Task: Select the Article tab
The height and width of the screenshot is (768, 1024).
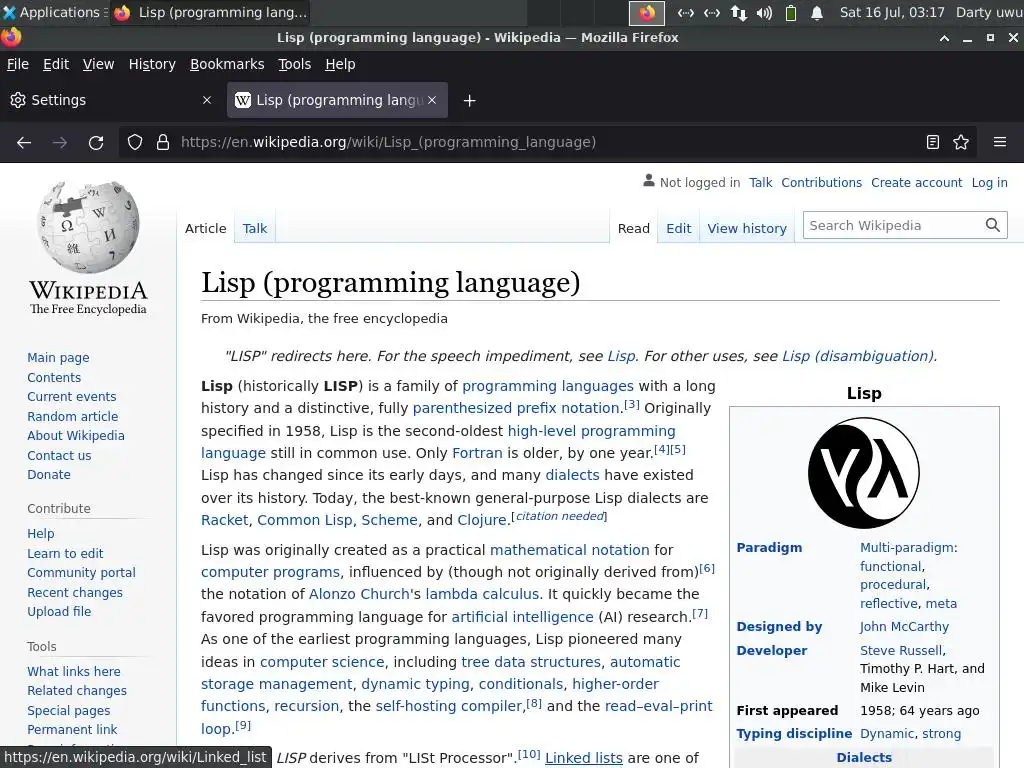Action: click(x=206, y=228)
